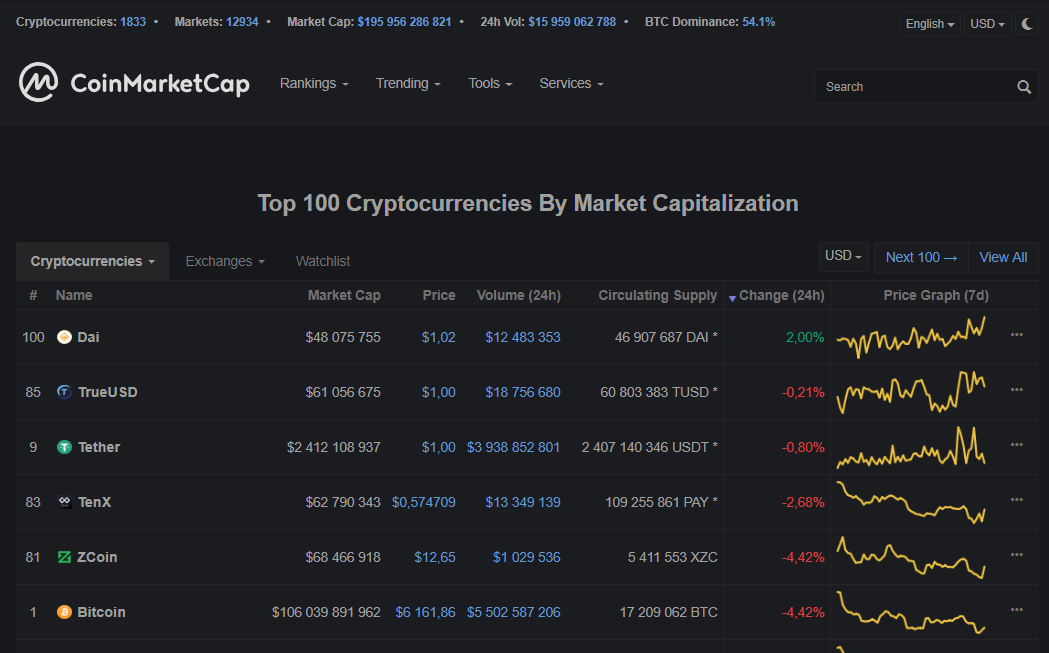Image resolution: width=1049 pixels, height=653 pixels.
Task: Click the Tether coin icon
Action: [64, 447]
